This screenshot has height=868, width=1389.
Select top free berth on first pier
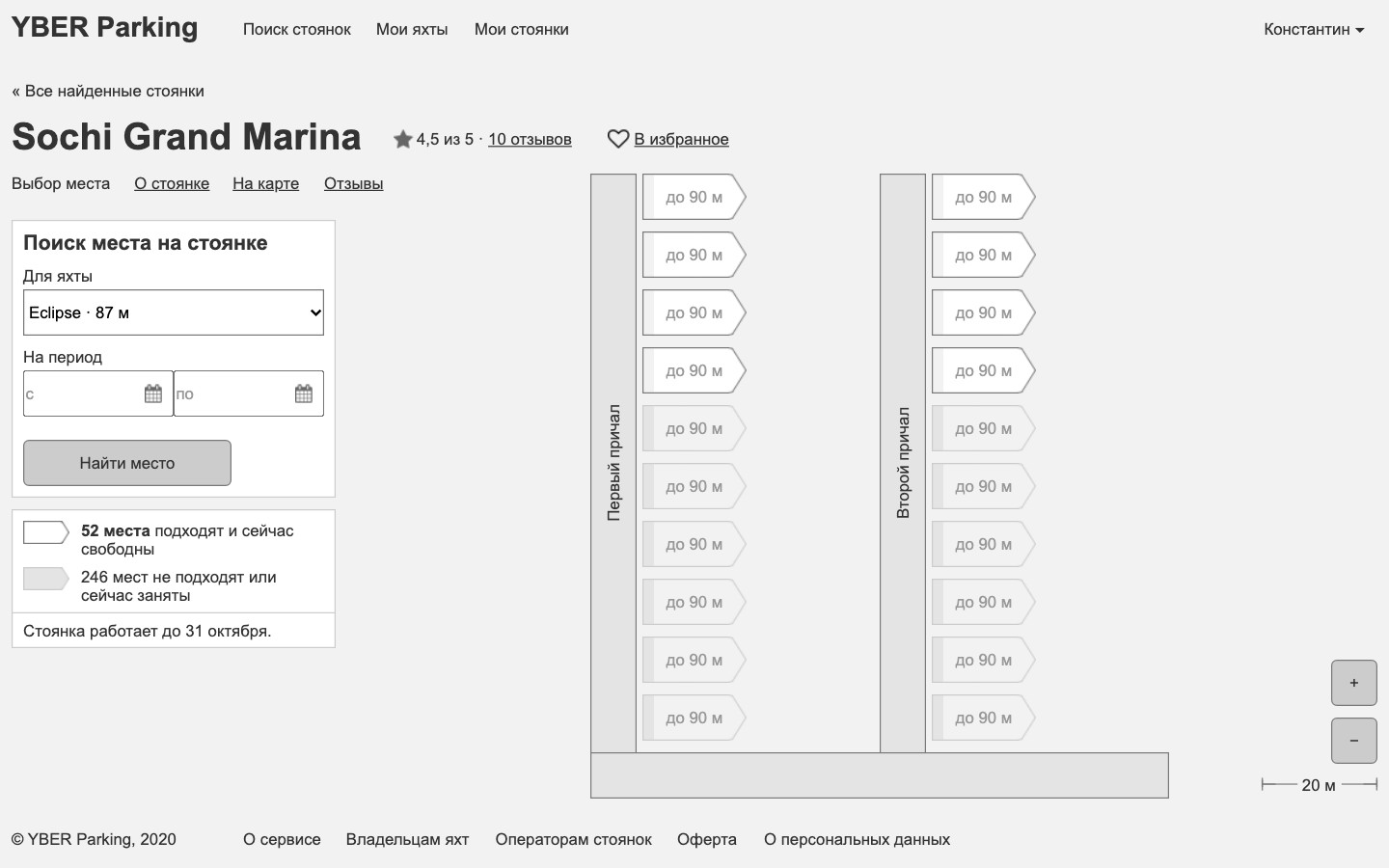click(694, 197)
